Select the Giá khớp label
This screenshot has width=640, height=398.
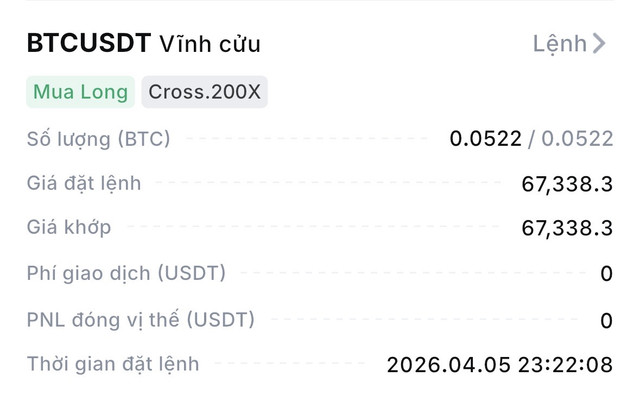coord(69,227)
